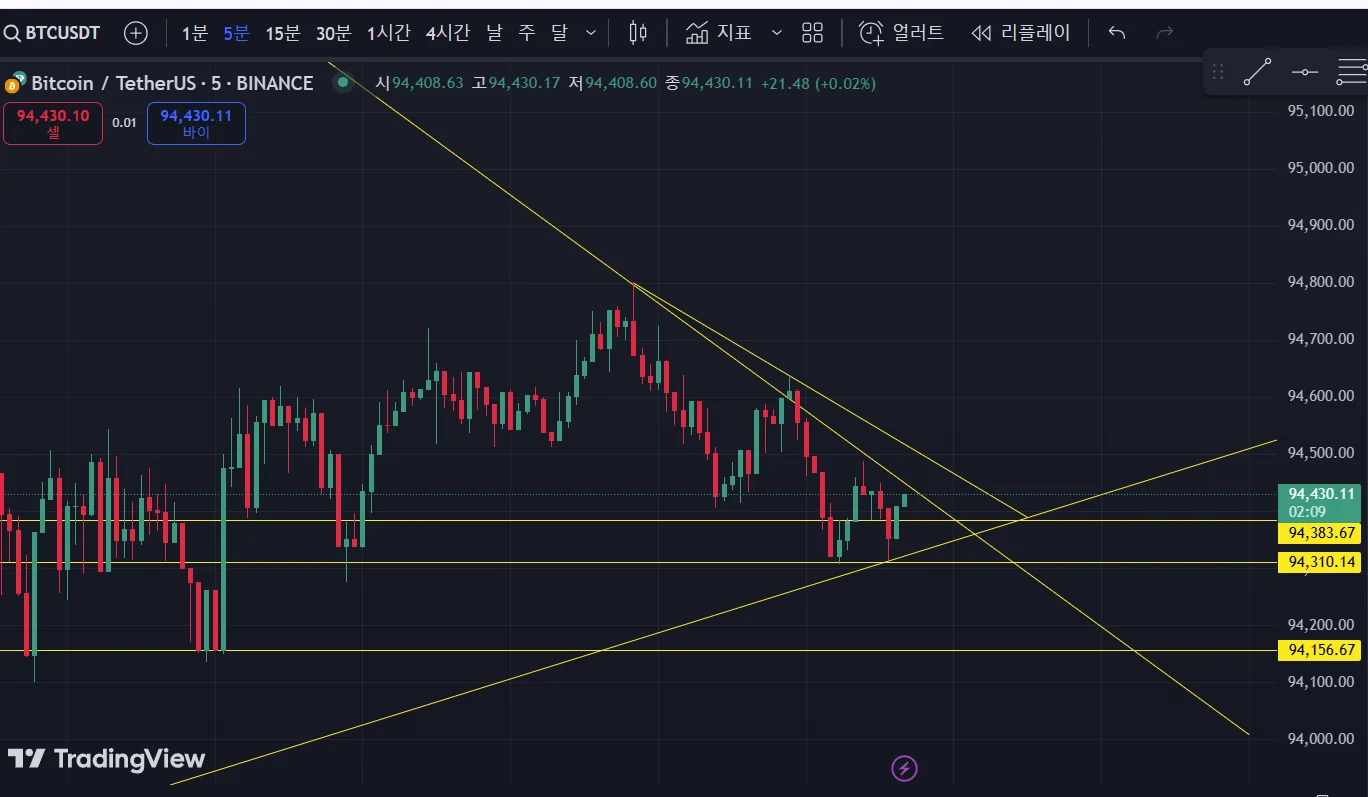Expand the timeframe interval dropdown chevron
1368x797 pixels.
coord(591,33)
